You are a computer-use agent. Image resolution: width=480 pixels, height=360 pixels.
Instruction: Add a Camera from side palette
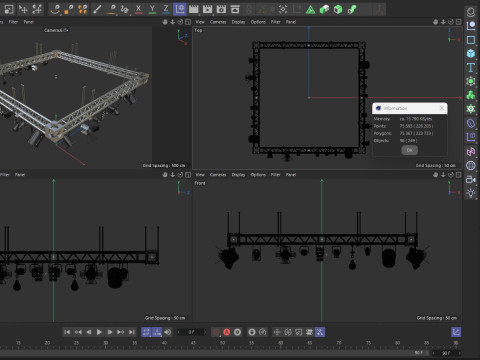(471, 179)
